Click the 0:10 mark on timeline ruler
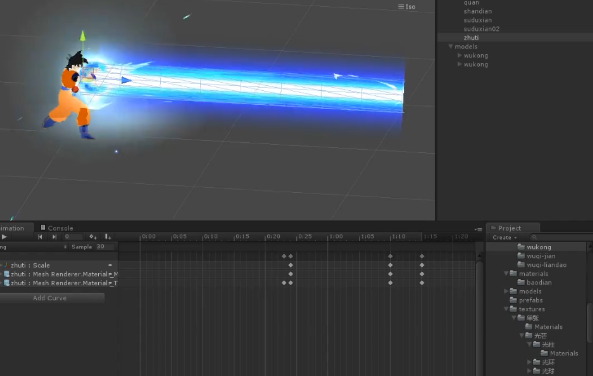This screenshot has width=593, height=376. pos(211,236)
